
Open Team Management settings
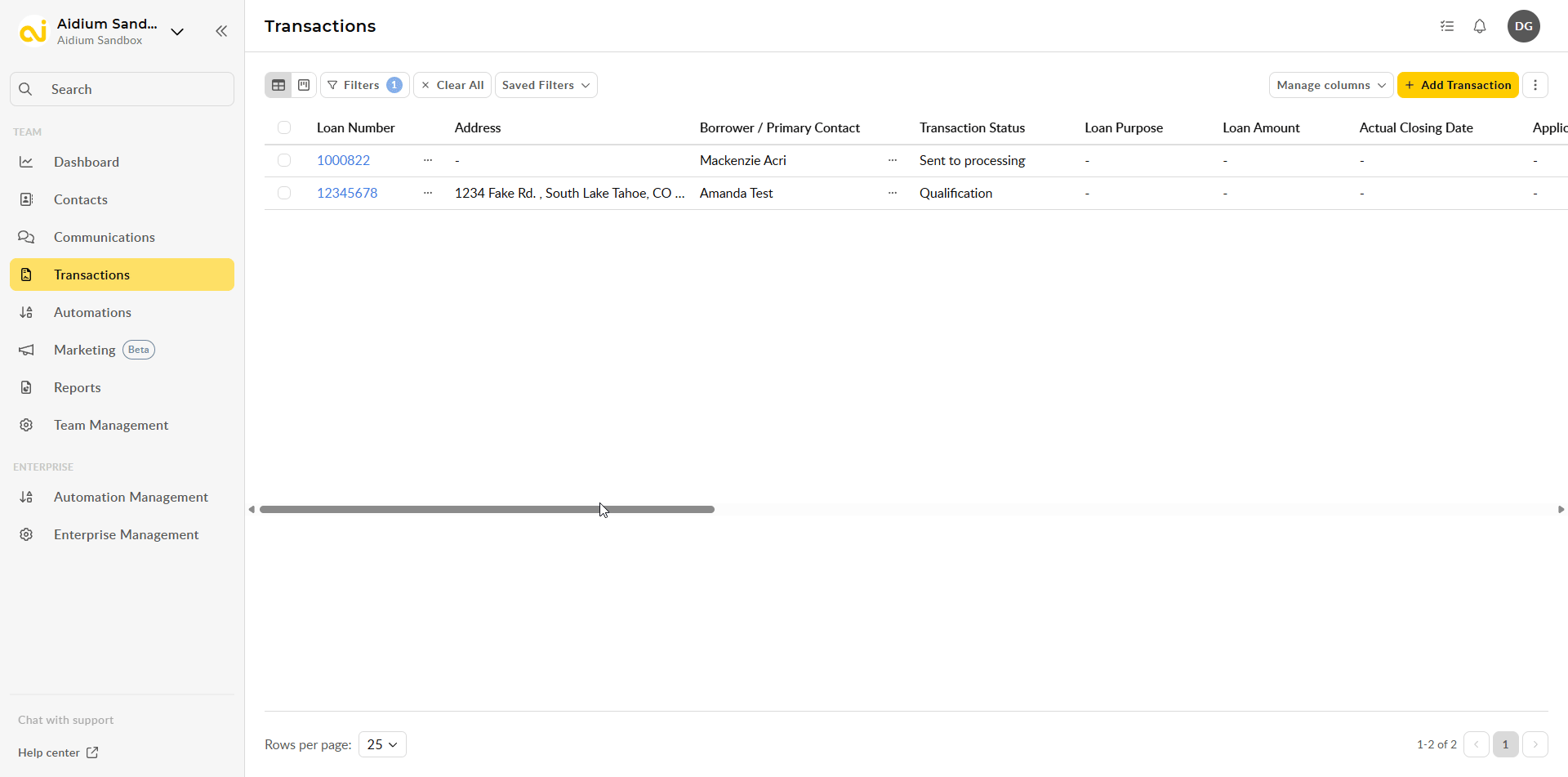(122, 425)
